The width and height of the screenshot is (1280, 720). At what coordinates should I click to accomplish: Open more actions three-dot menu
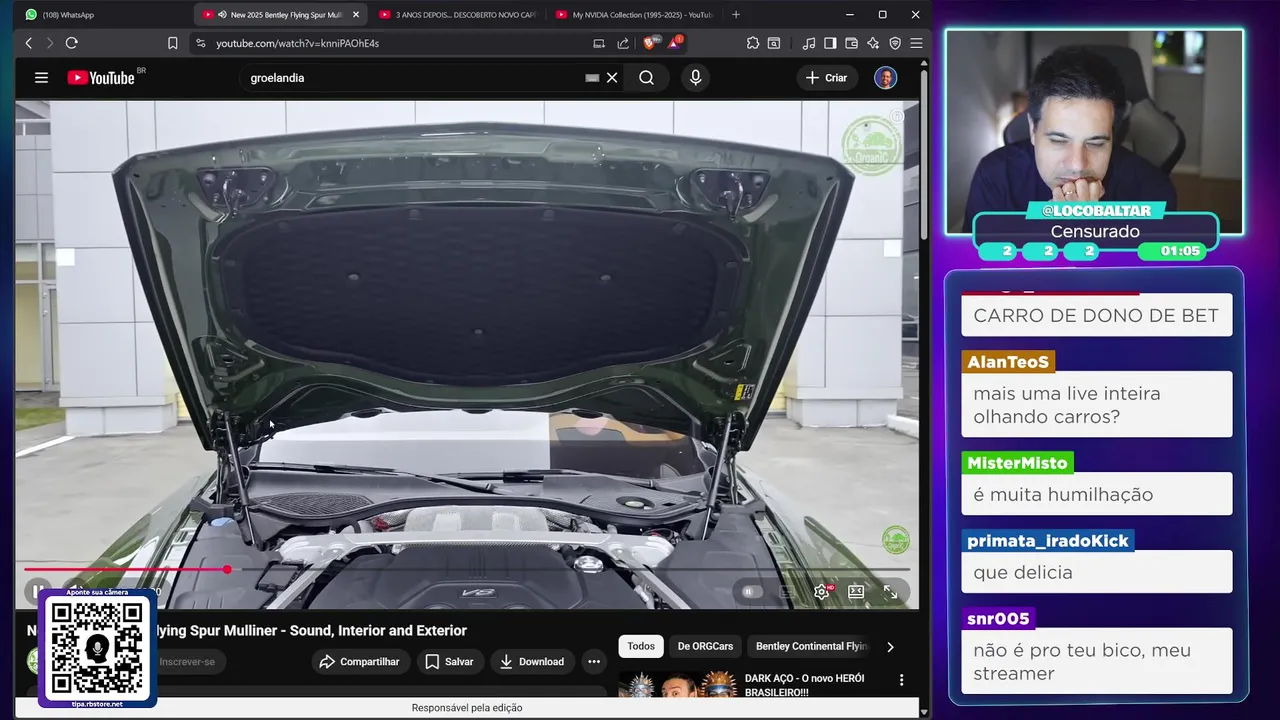click(x=594, y=662)
